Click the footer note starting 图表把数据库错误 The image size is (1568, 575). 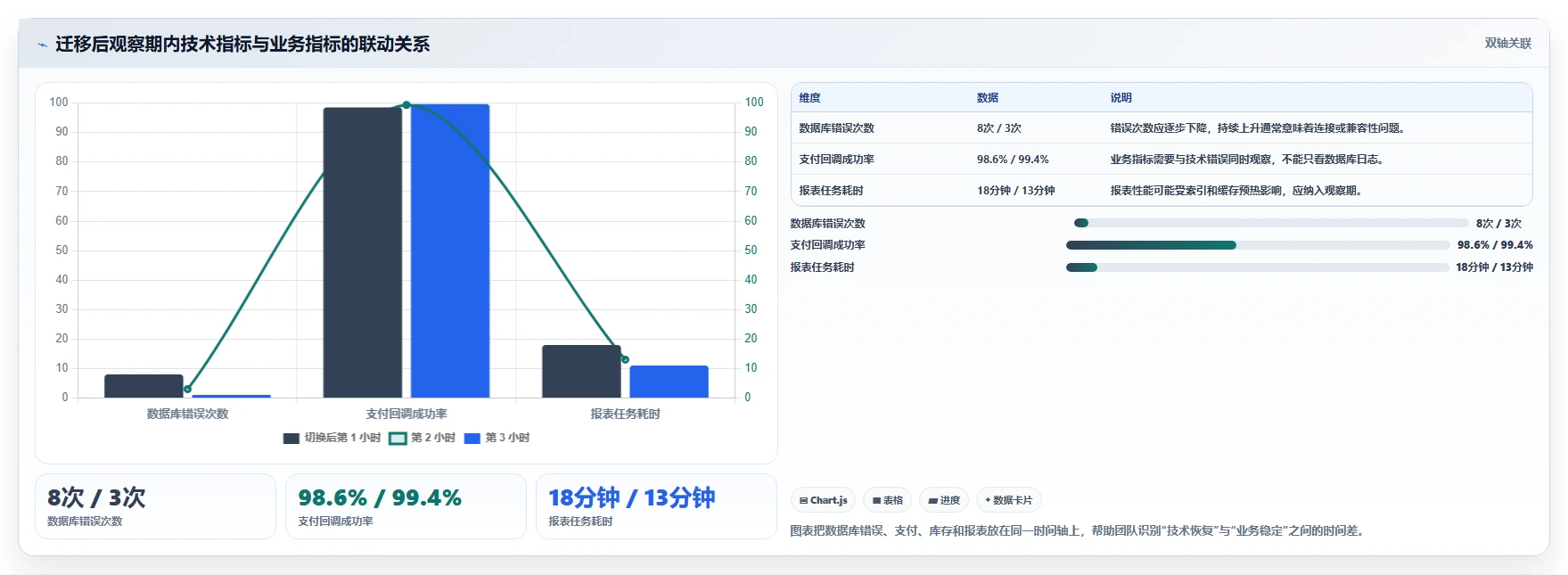[1079, 531]
